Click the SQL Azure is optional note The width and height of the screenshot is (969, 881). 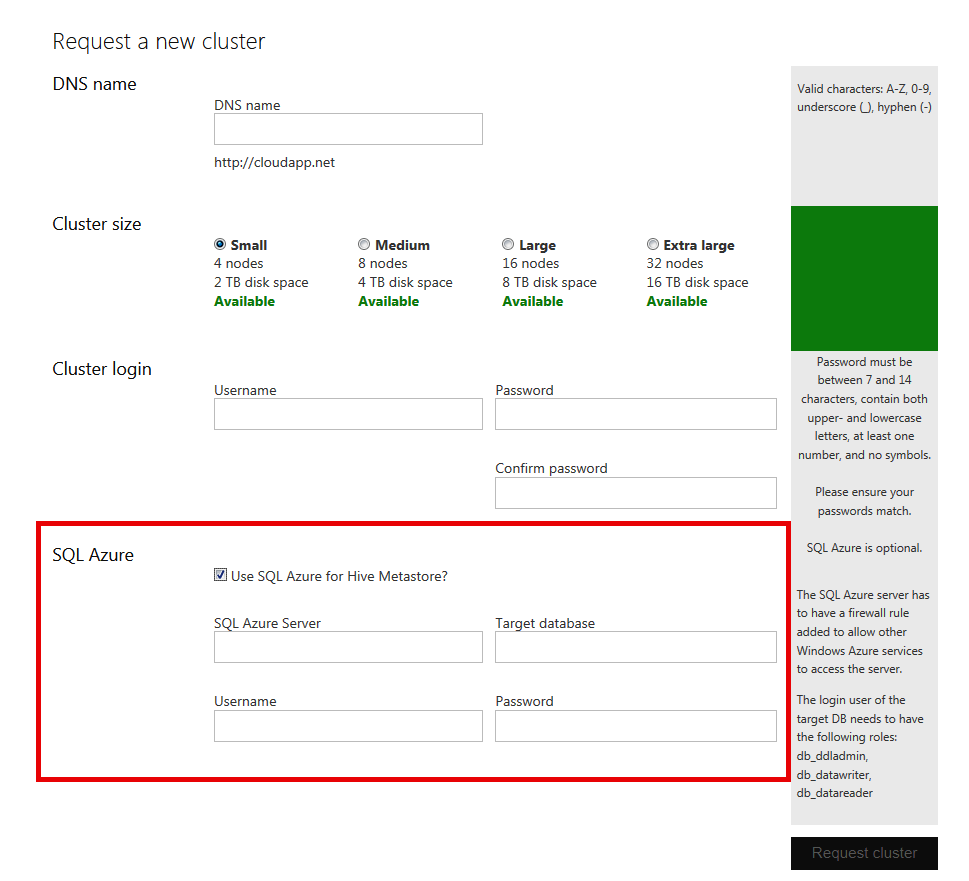coord(864,548)
